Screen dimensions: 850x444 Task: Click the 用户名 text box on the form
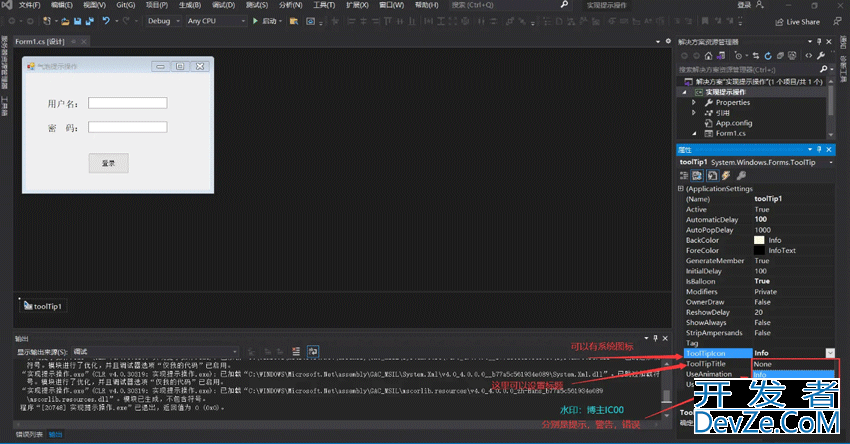tap(127, 103)
